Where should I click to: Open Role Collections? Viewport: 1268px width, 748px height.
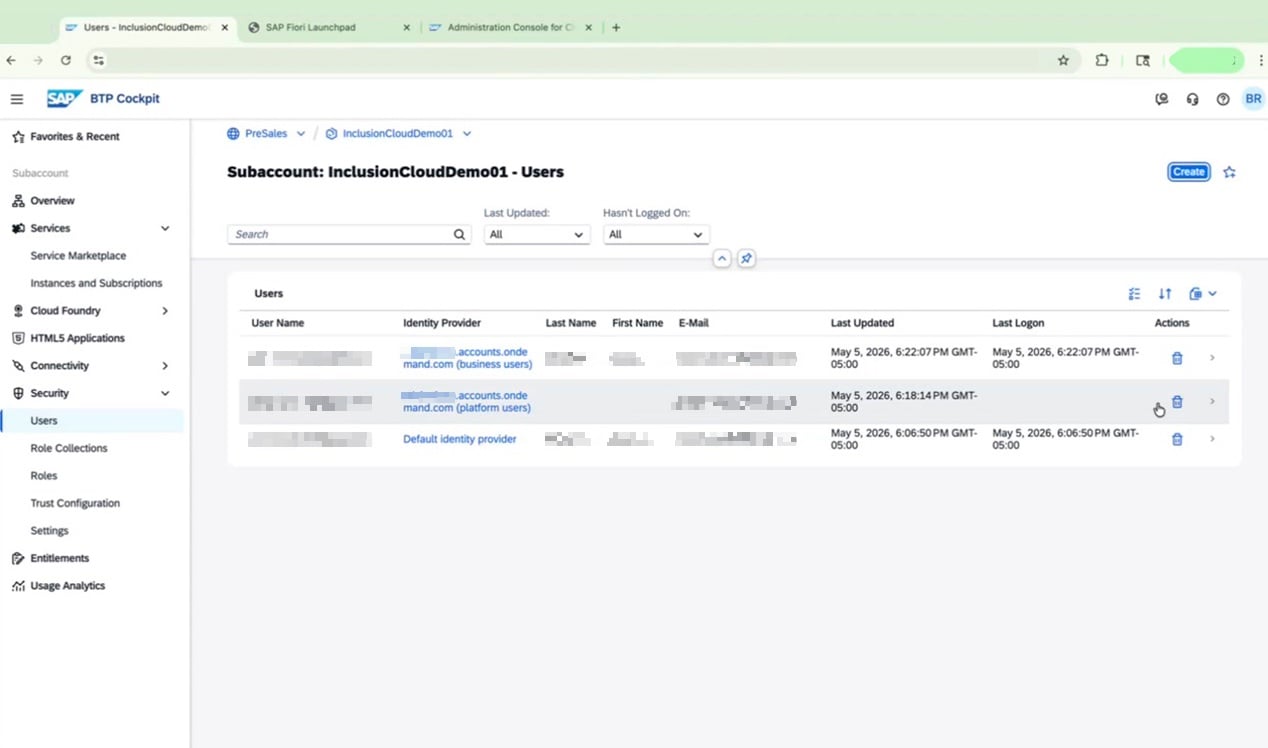pos(69,449)
